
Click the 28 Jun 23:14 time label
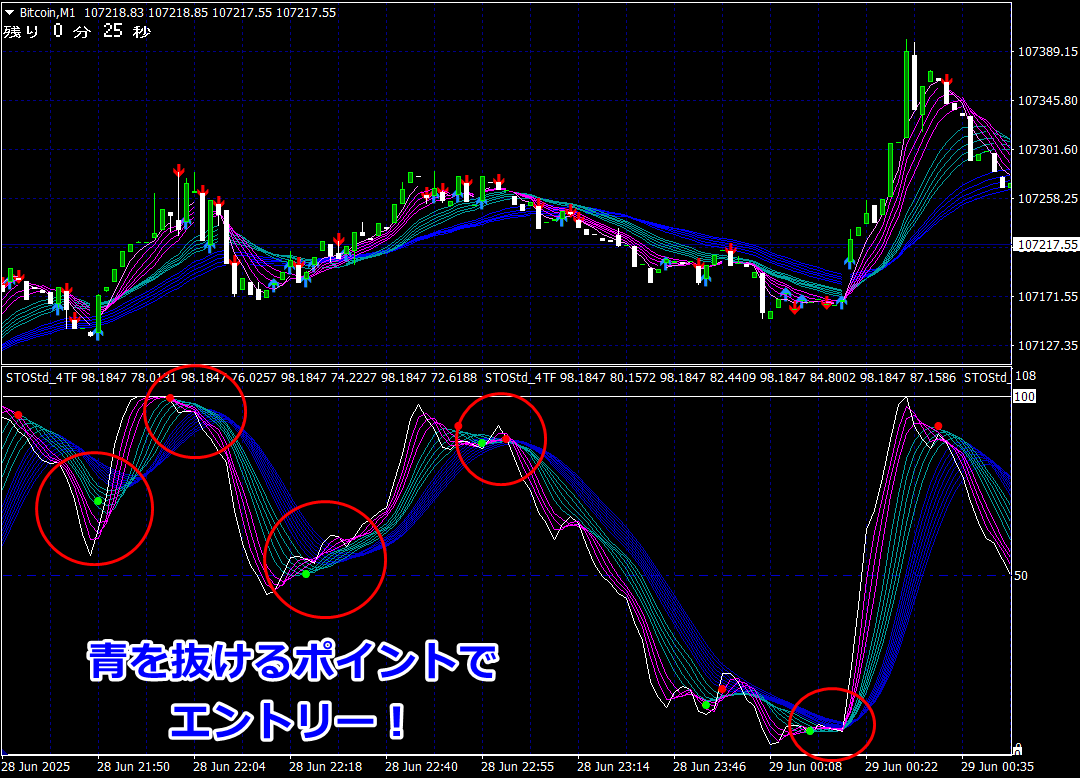(x=613, y=766)
